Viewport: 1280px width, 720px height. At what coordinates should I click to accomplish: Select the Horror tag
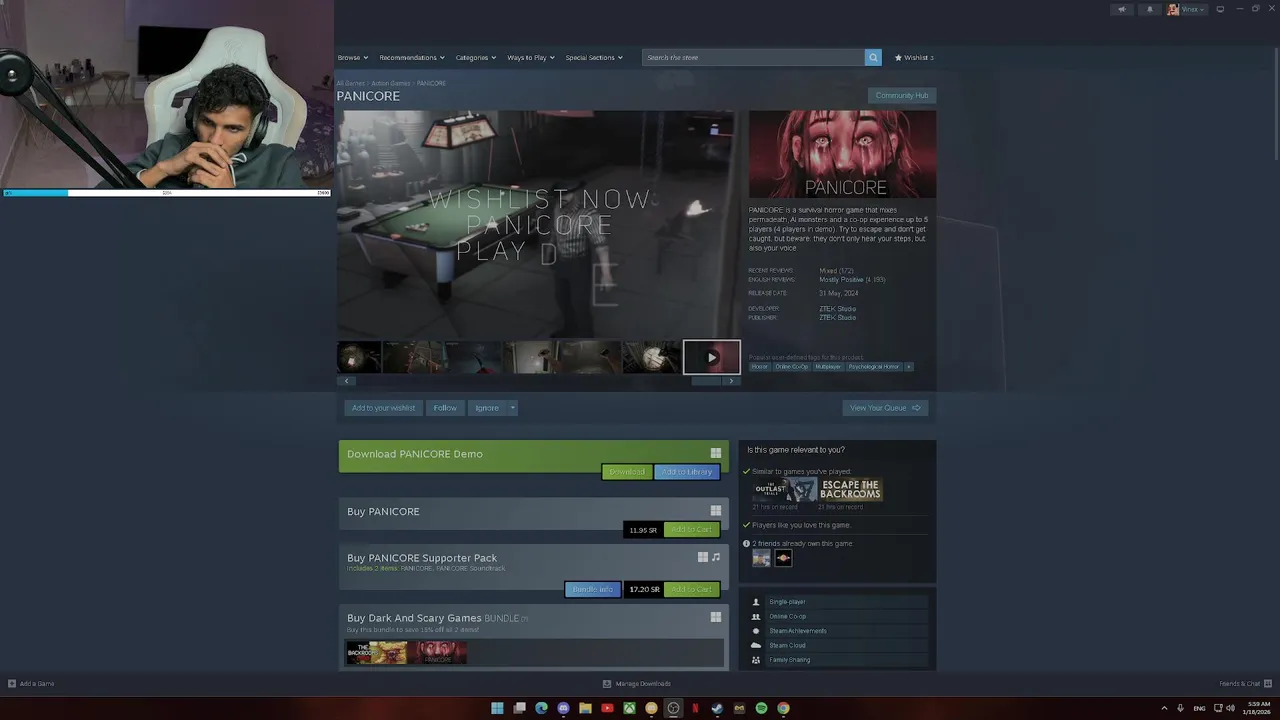click(x=760, y=367)
